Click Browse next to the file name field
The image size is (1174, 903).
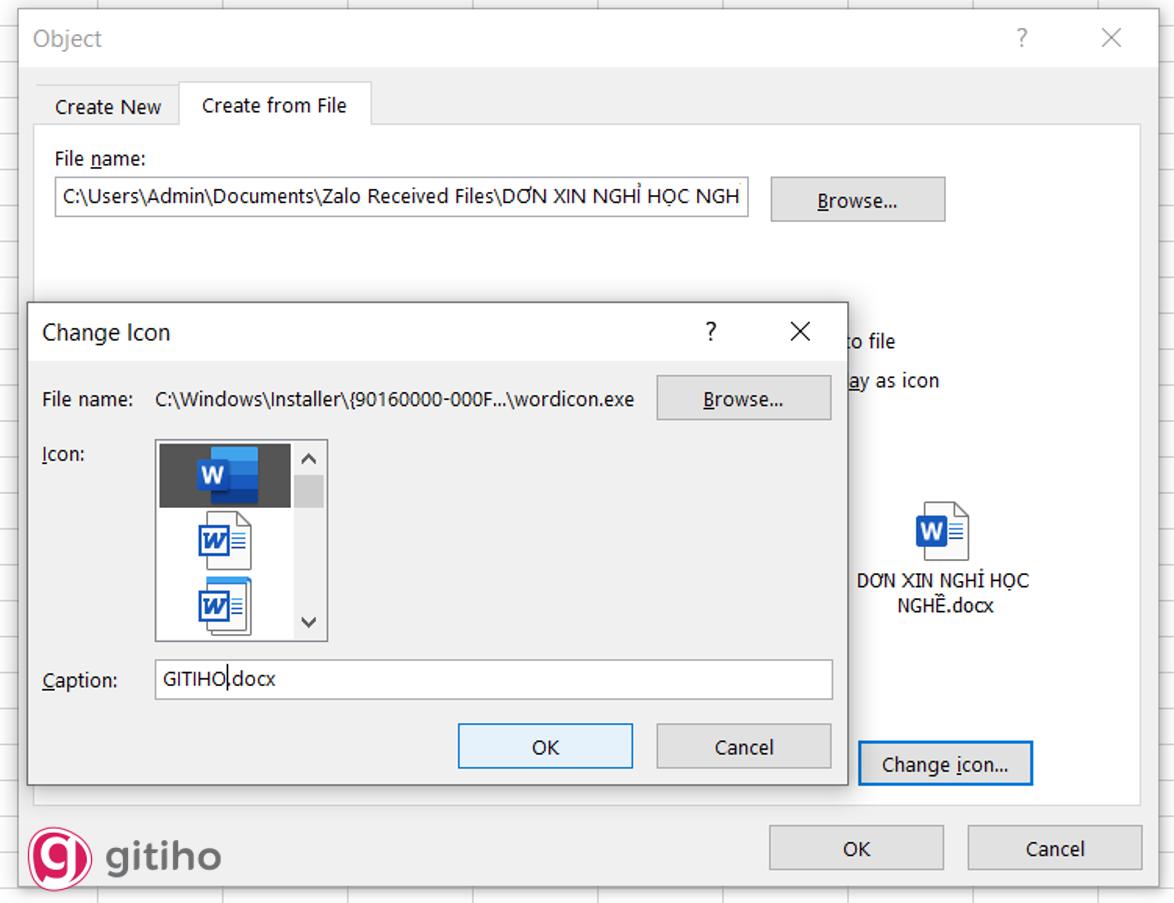[857, 199]
